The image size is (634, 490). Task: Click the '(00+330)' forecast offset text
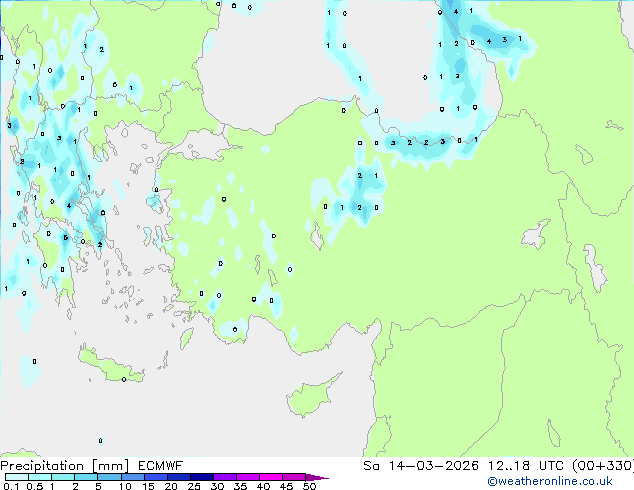603,466
